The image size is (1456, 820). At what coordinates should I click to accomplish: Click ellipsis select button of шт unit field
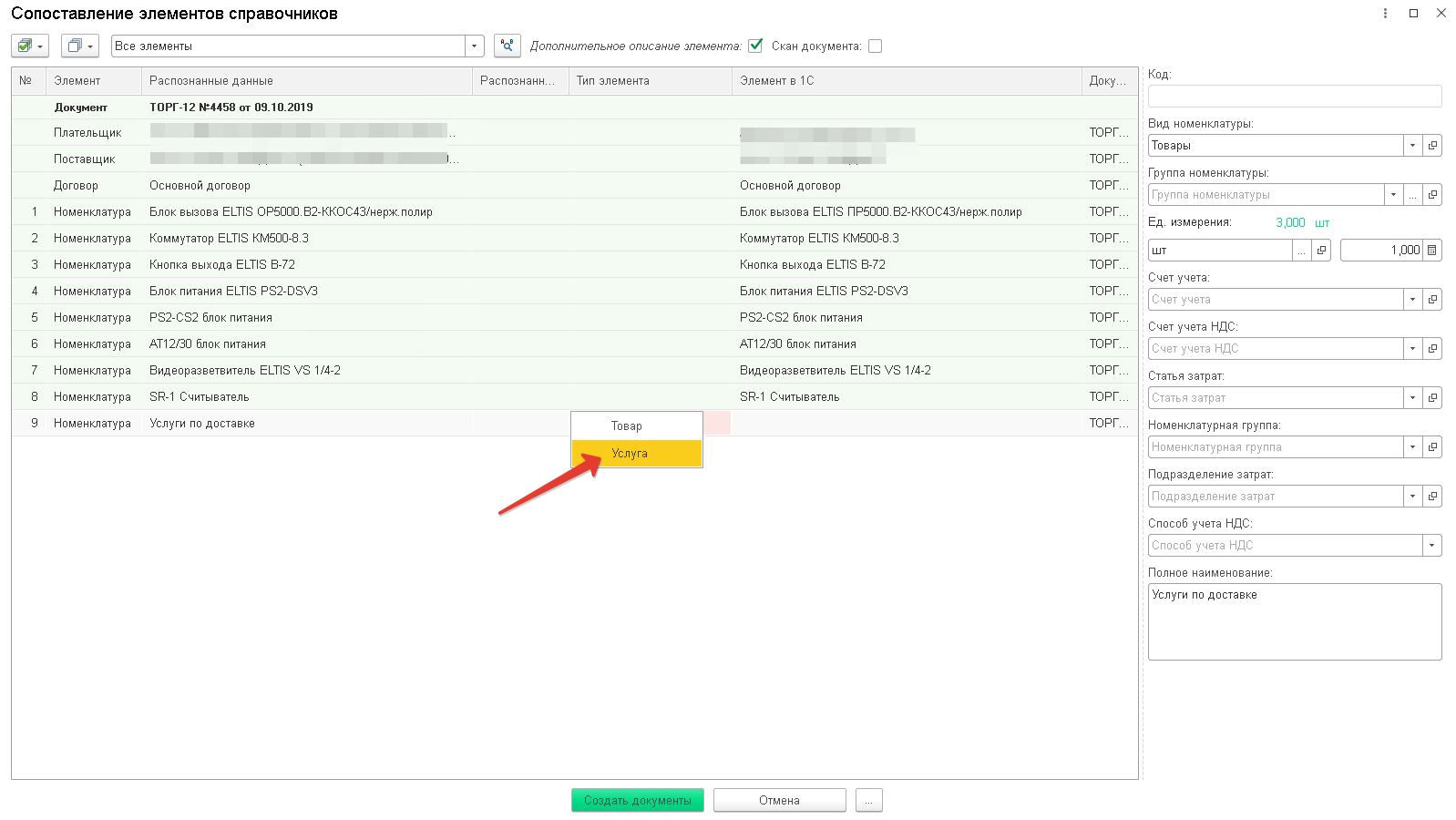tap(1302, 250)
